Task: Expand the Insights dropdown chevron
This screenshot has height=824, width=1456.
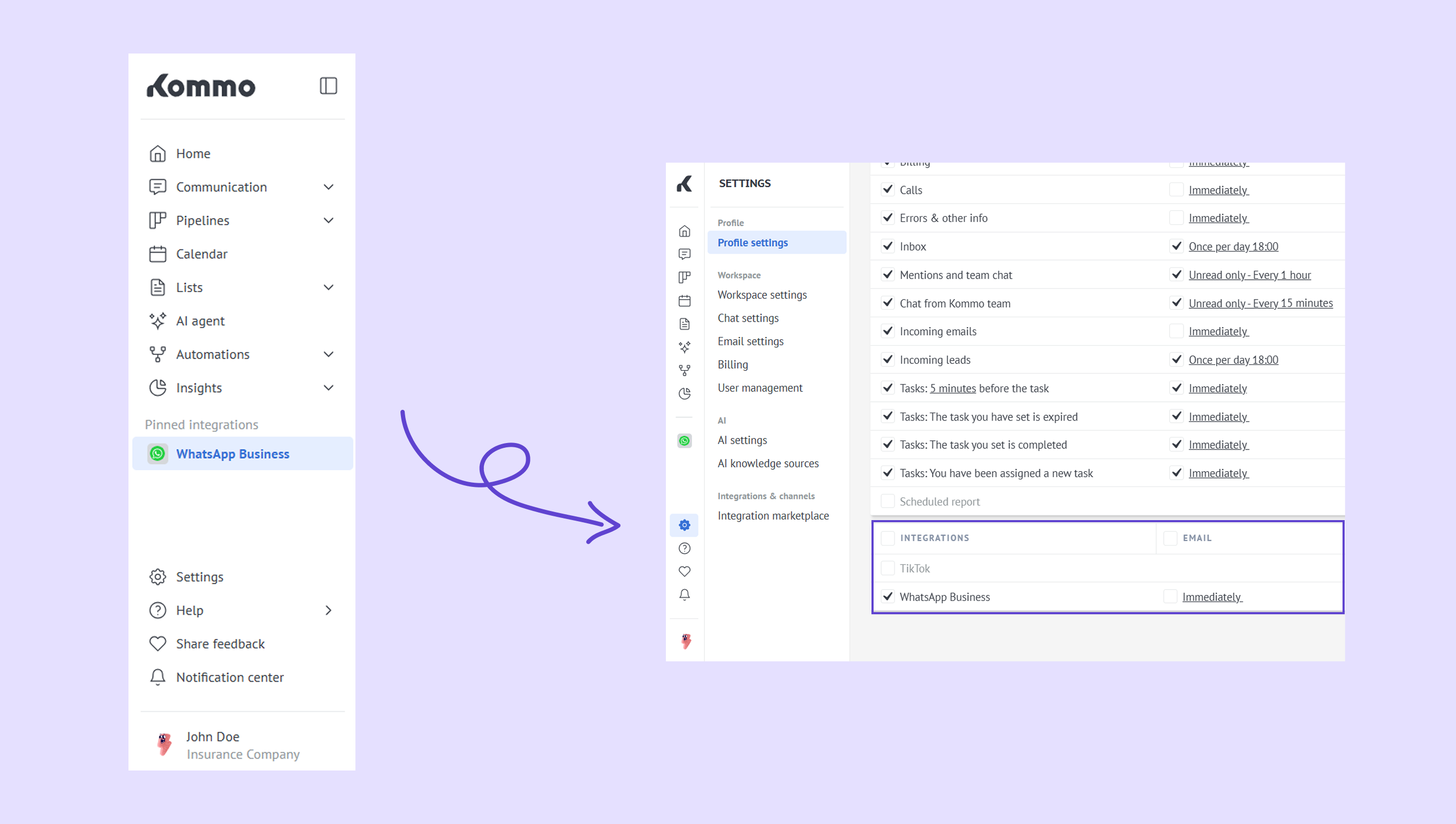Action: tap(328, 388)
